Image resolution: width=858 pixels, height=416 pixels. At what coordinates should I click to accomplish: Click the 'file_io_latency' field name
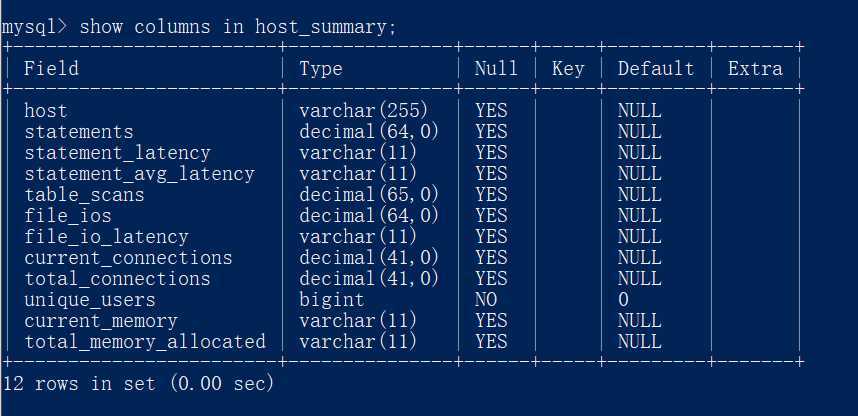pyautogui.click(x=106, y=237)
